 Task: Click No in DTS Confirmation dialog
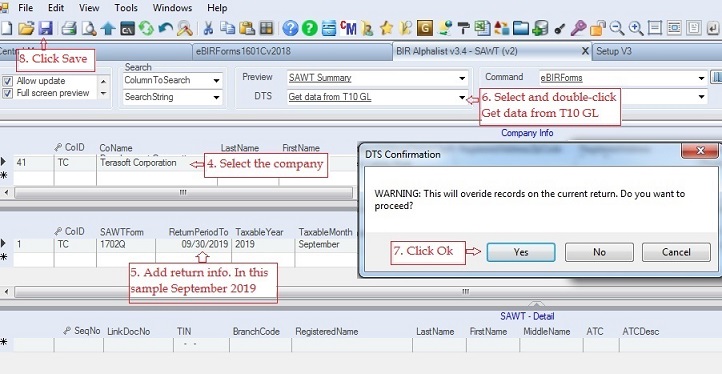(599, 252)
